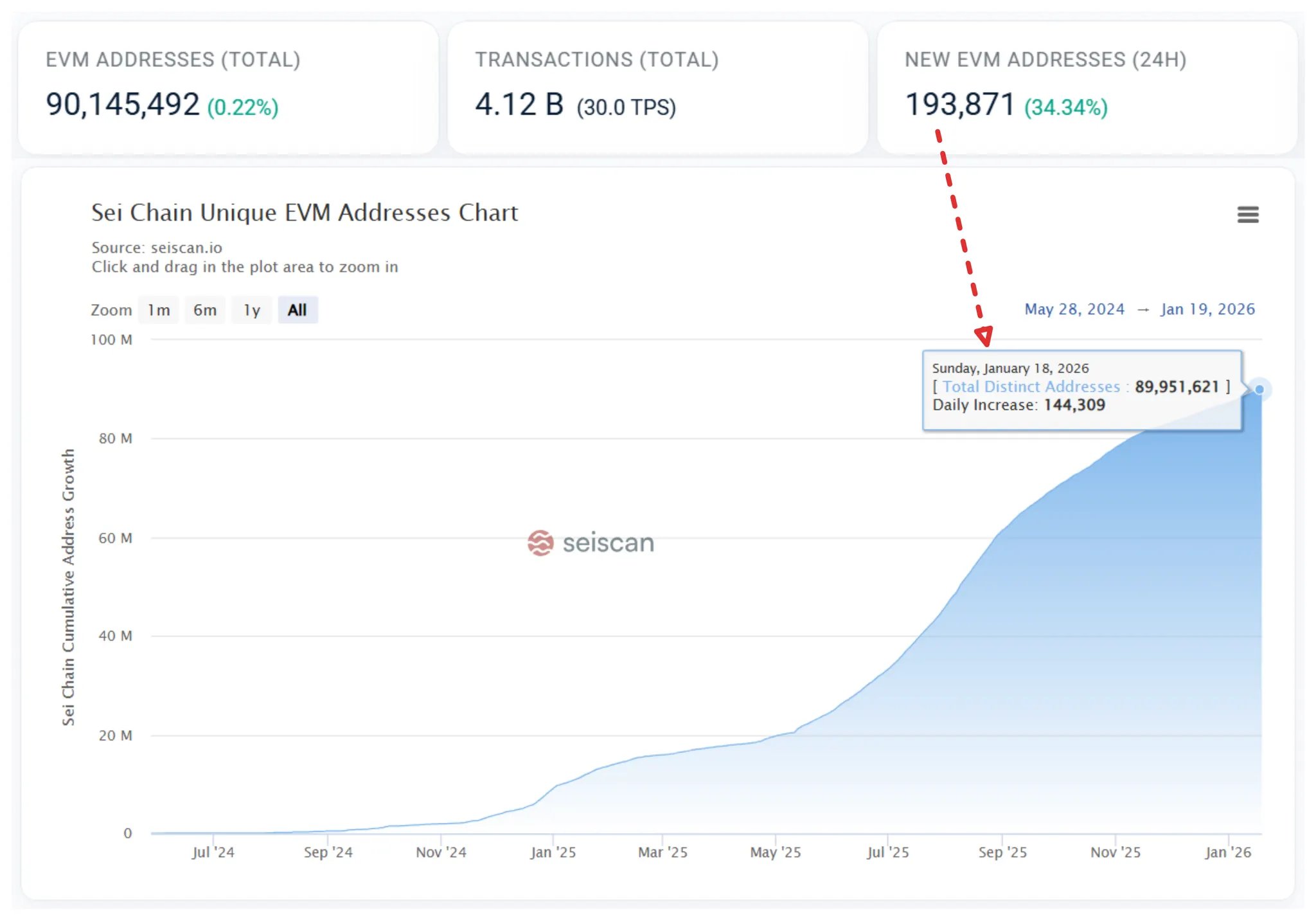
Task: Select the 1m zoom range
Action: pyautogui.click(x=159, y=310)
